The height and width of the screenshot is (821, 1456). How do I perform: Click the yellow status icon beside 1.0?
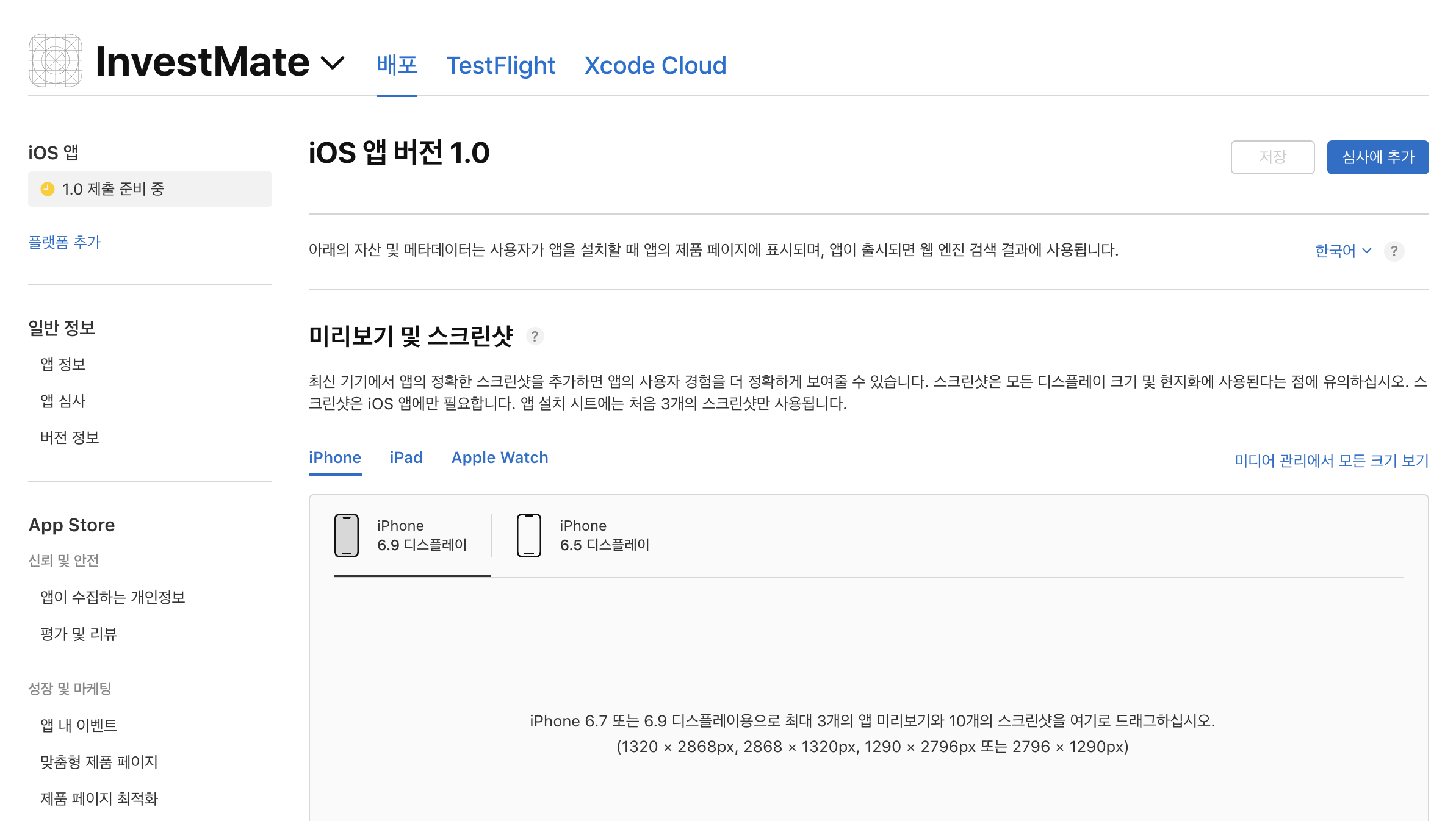click(48, 189)
